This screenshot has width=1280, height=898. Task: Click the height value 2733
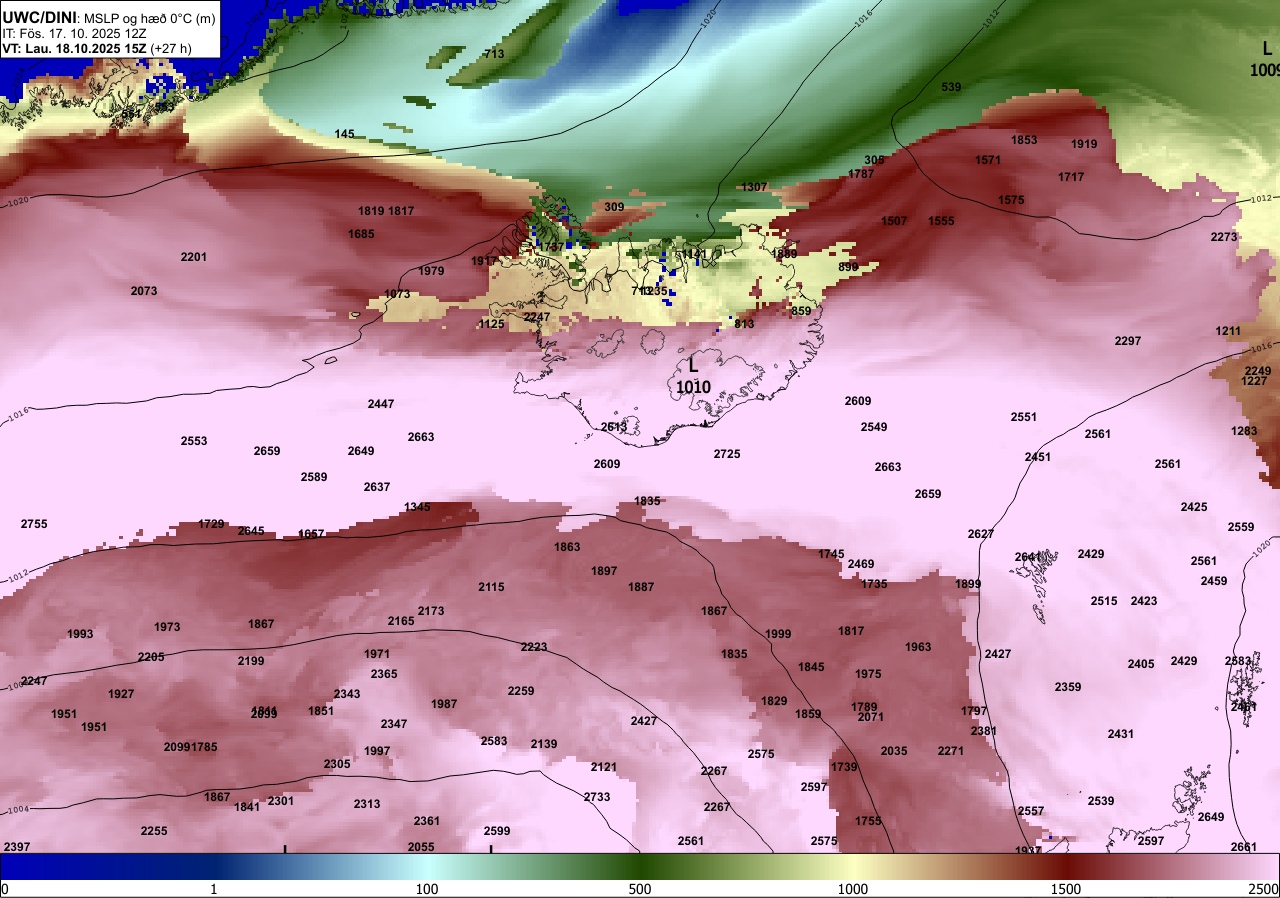597,797
